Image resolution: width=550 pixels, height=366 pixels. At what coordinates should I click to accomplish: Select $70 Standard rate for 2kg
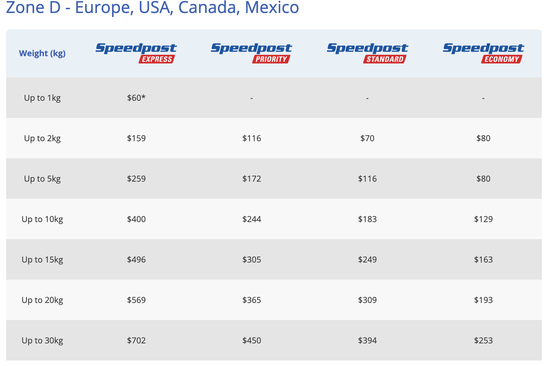coord(367,138)
